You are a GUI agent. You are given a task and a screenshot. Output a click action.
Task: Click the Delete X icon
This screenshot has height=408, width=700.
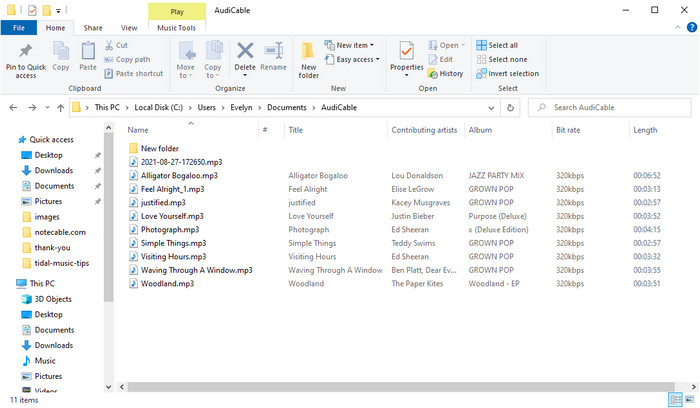pos(245,51)
